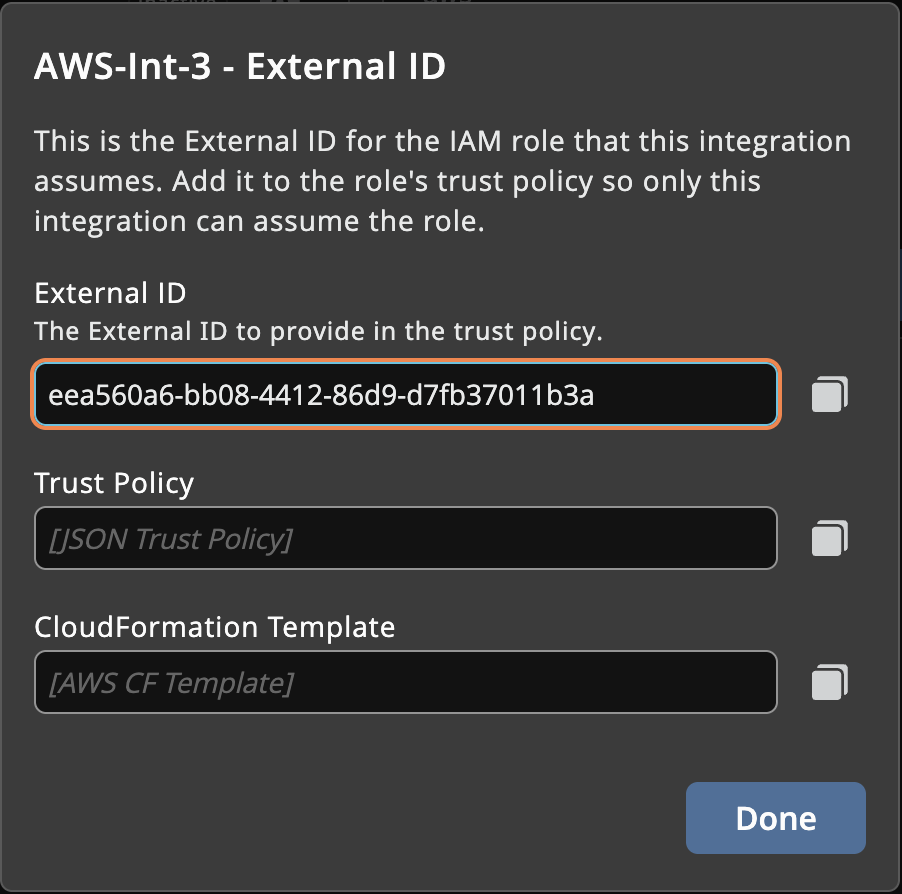Viewport: 902px width, 894px height.
Task: Click the dialog description about the IAM role
Action: tap(442, 181)
